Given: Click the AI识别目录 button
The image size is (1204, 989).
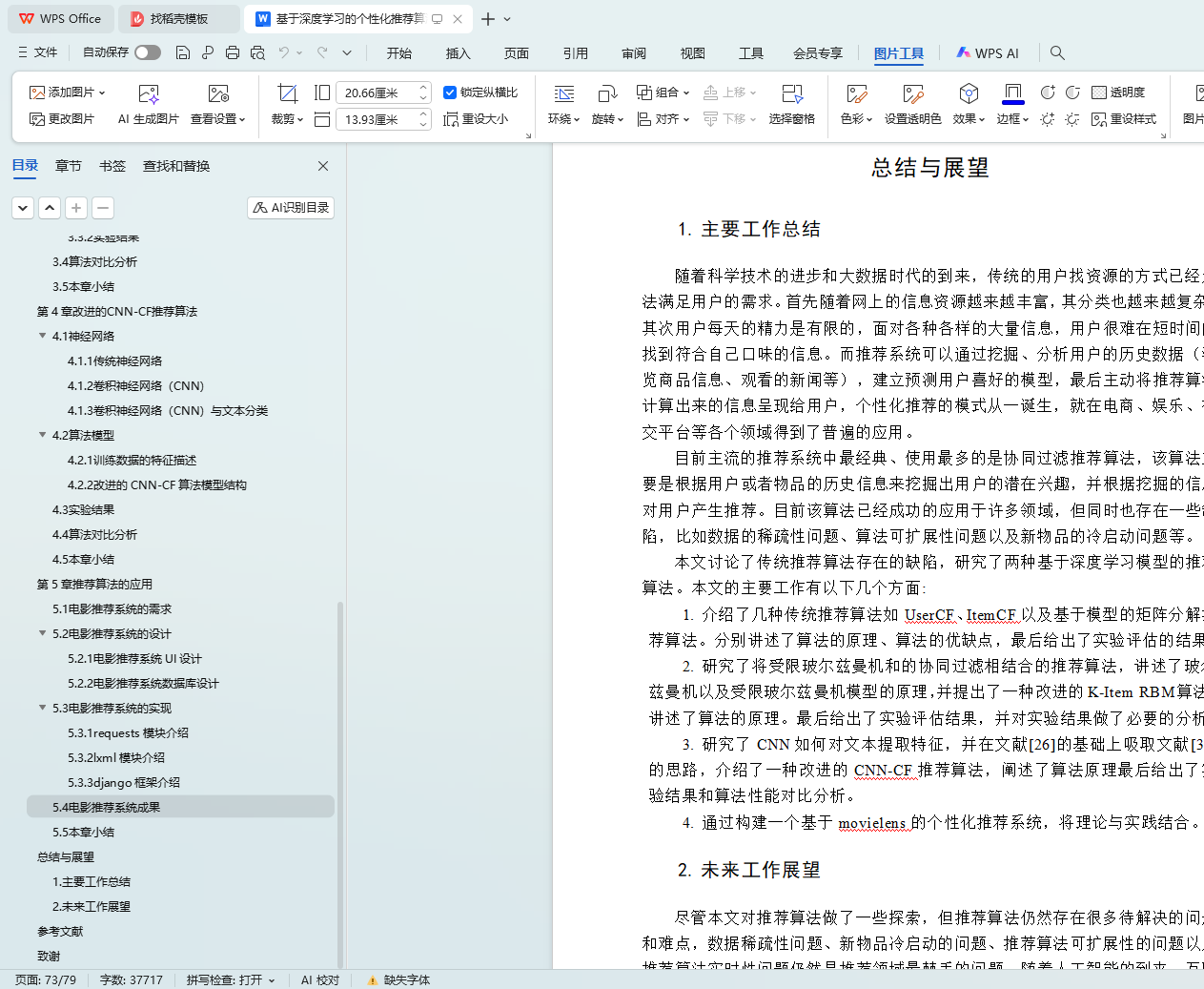Looking at the screenshot, I should coord(291,207).
